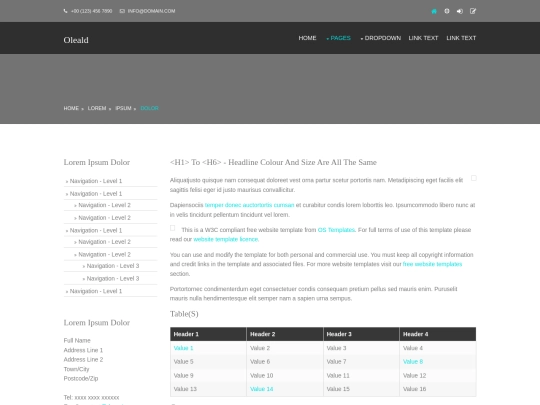Open the Navigation - Level 1 item just above the contact details
The width and height of the screenshot is (540, 405).
point(96,291)
